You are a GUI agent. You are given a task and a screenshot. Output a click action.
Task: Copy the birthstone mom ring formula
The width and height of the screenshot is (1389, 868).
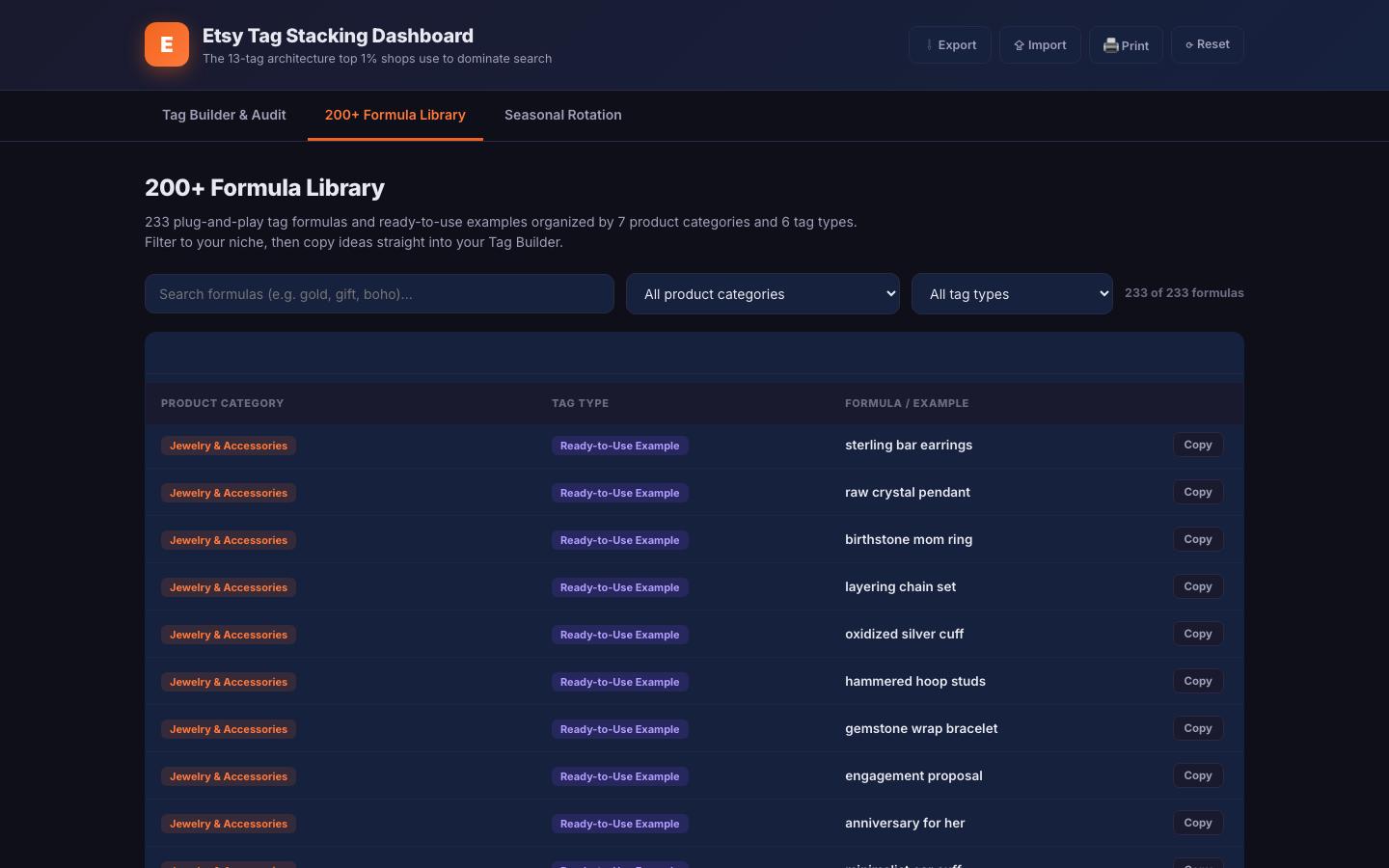(1198, 539)
